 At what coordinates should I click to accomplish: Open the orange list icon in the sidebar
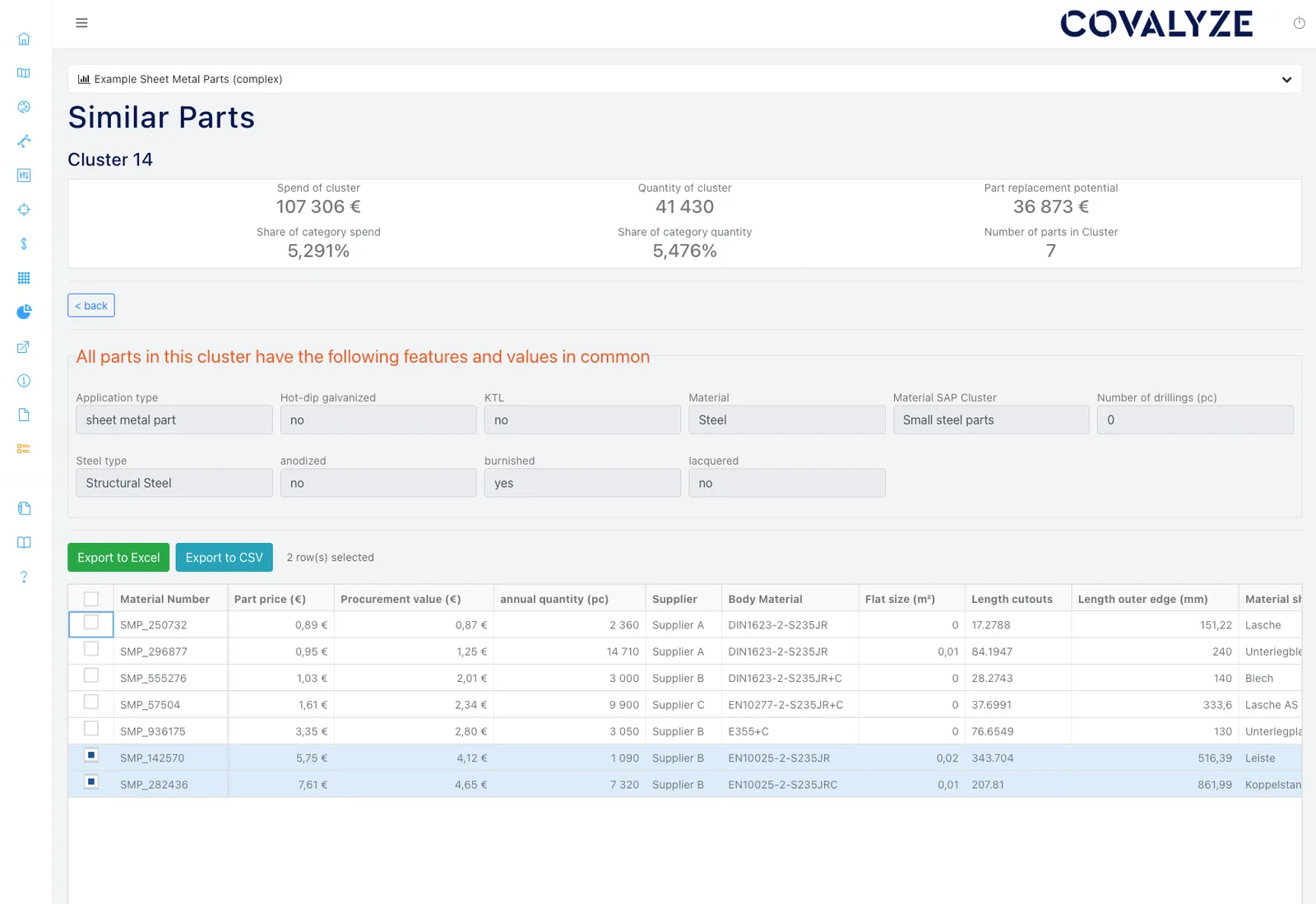click(24, 449)
